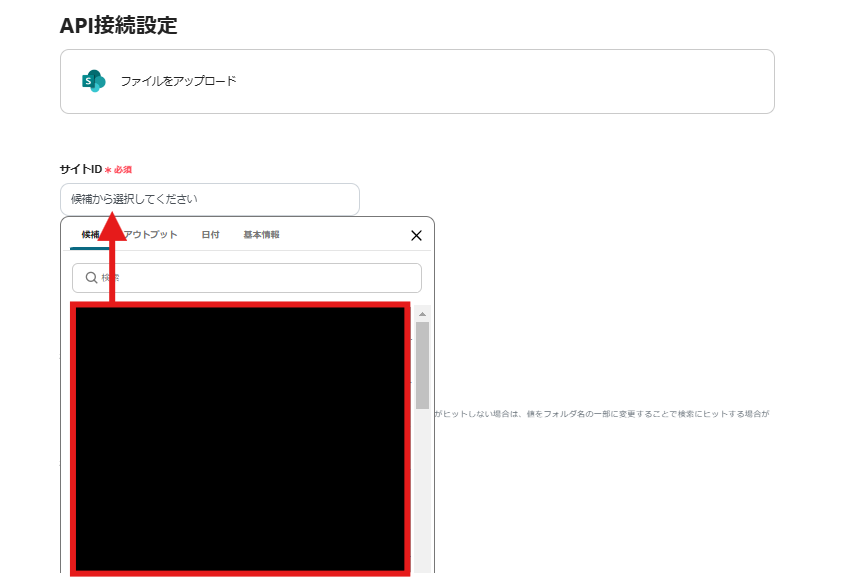Click the サイトID input field
Image resolution: width=853 pixels, height=577 pixels.
(x=210, y=199)
